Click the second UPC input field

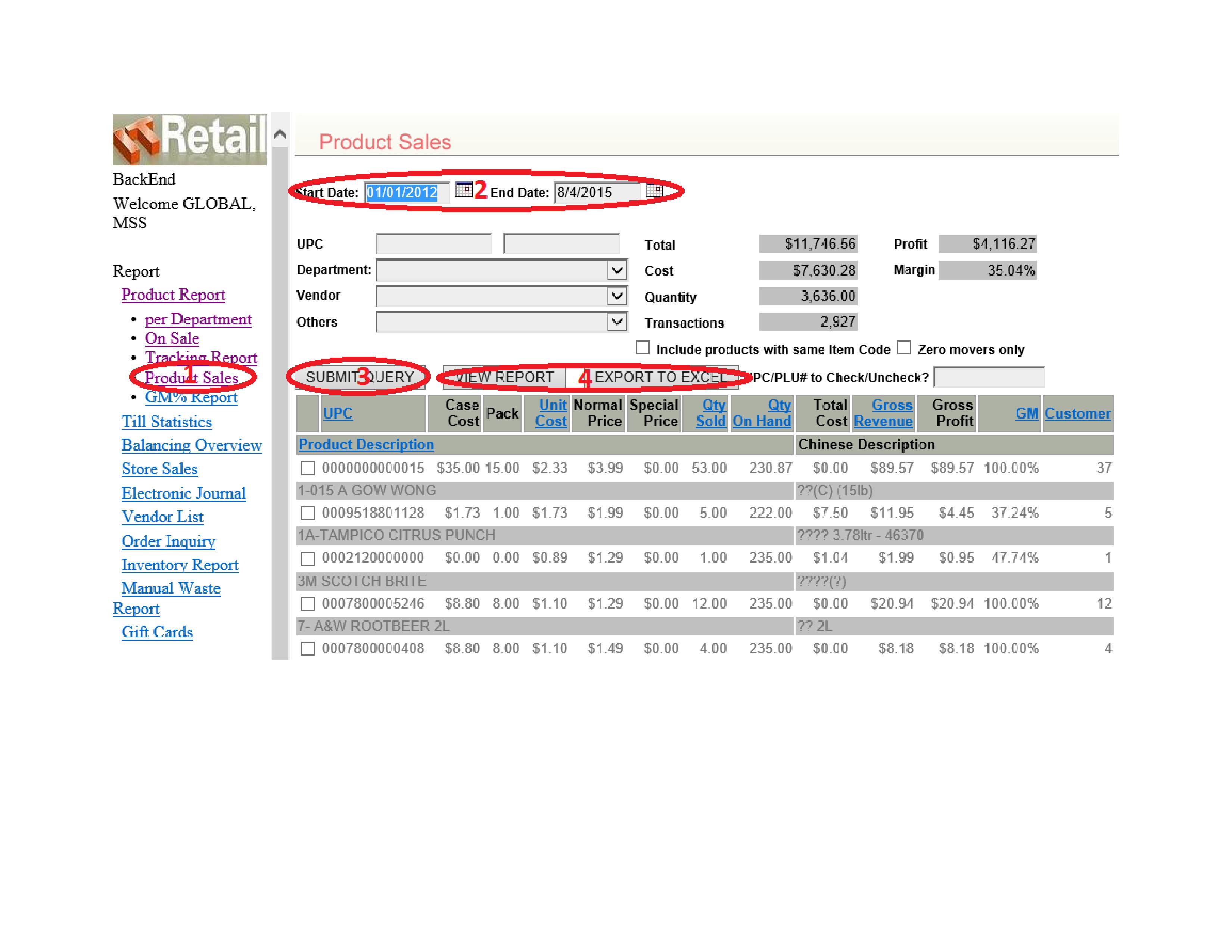click(561, 244)
